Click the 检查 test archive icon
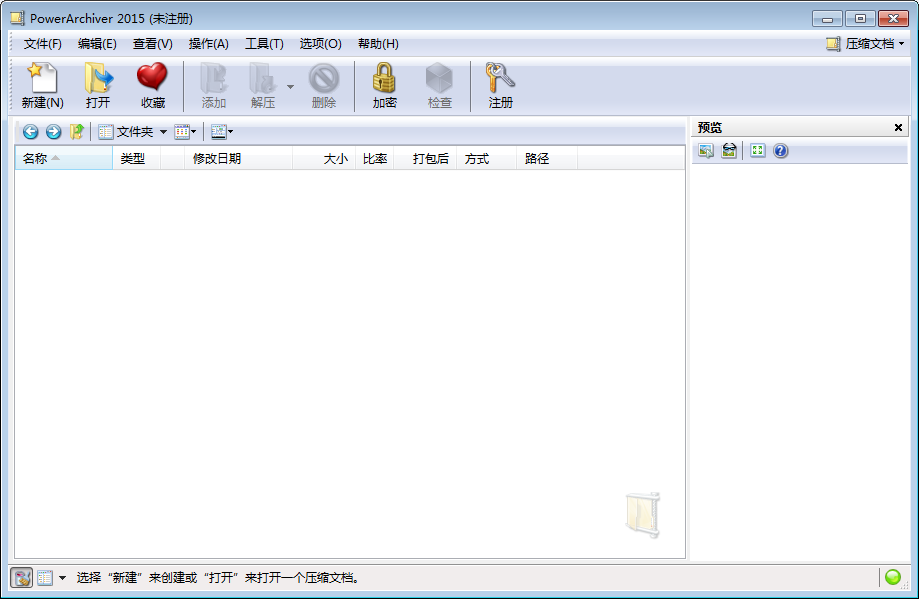Image resolution: width=919 pixels, height=599 pixels. tap(439, 86)
